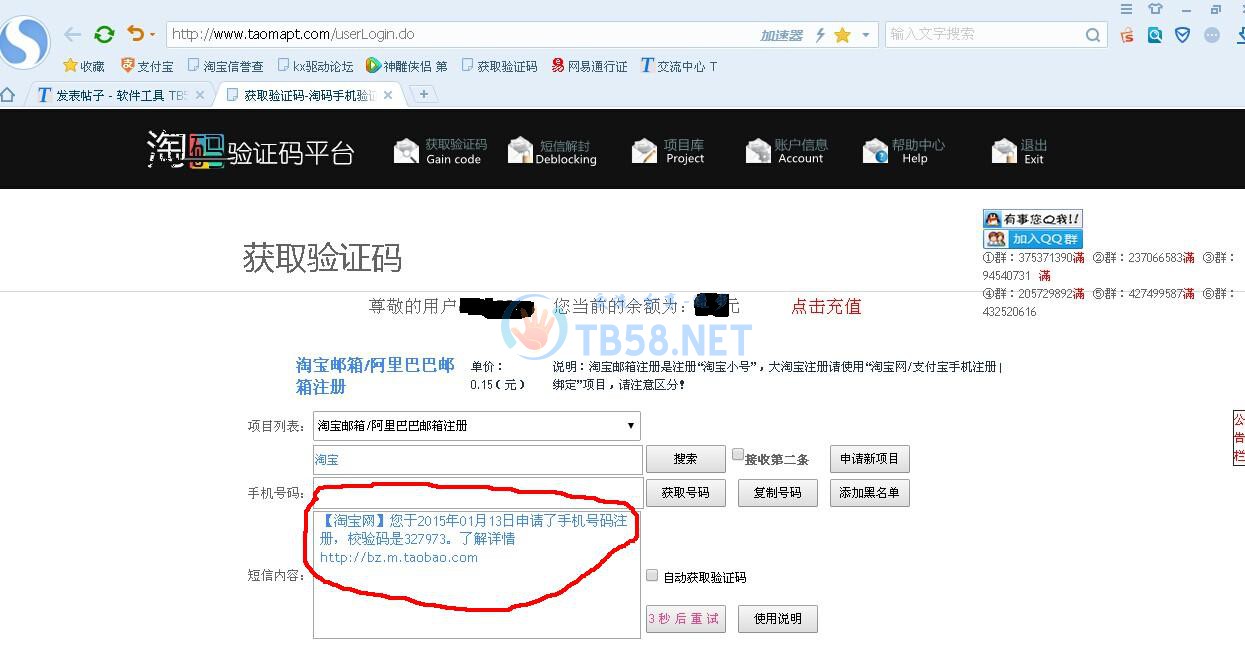The height and width of the screenshot is (654, 1245).
Task: Open the 神雕侠侣 bookmark
Action: pyautogui.click(x=406, y=66)
